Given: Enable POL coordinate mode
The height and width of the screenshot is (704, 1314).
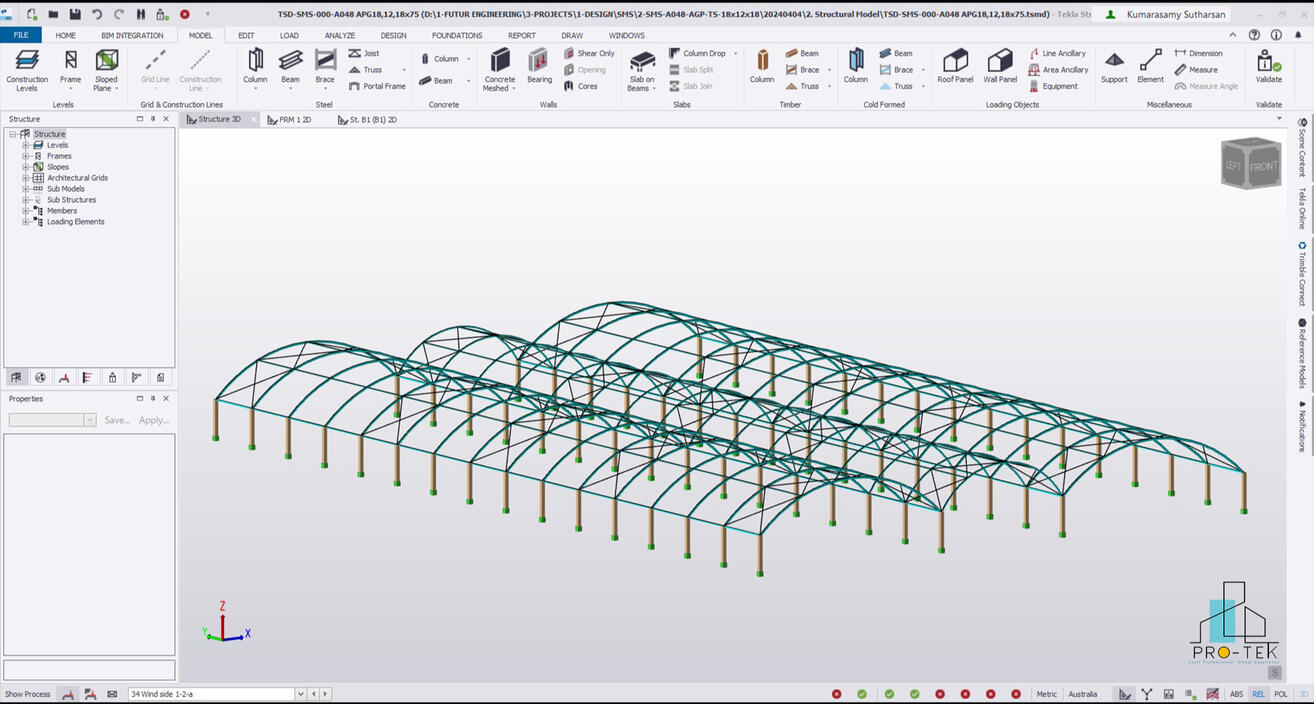Looking at the screenshot, I should pos(1282,693).
